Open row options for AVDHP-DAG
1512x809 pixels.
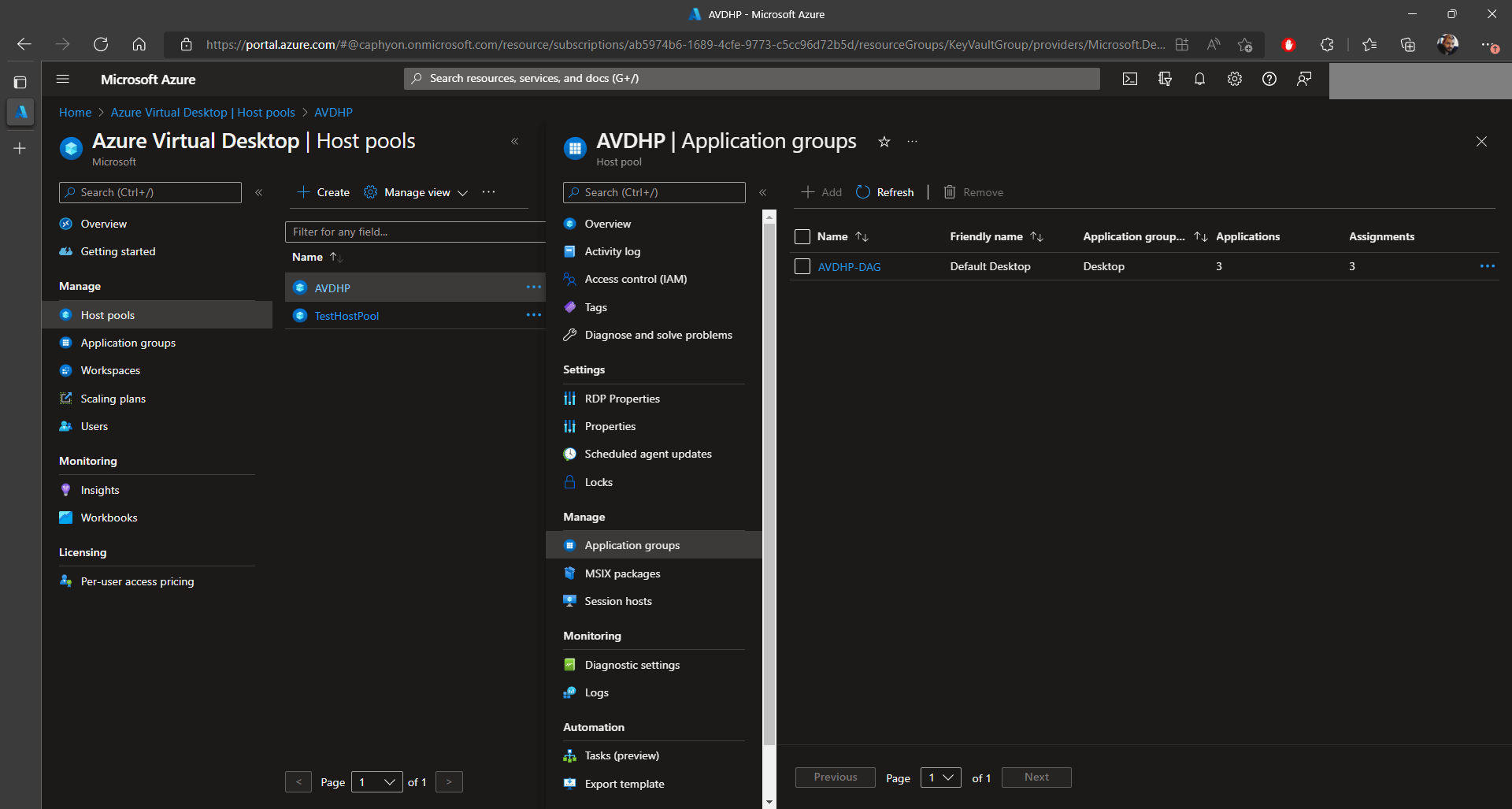click(x=1487, y=266)
